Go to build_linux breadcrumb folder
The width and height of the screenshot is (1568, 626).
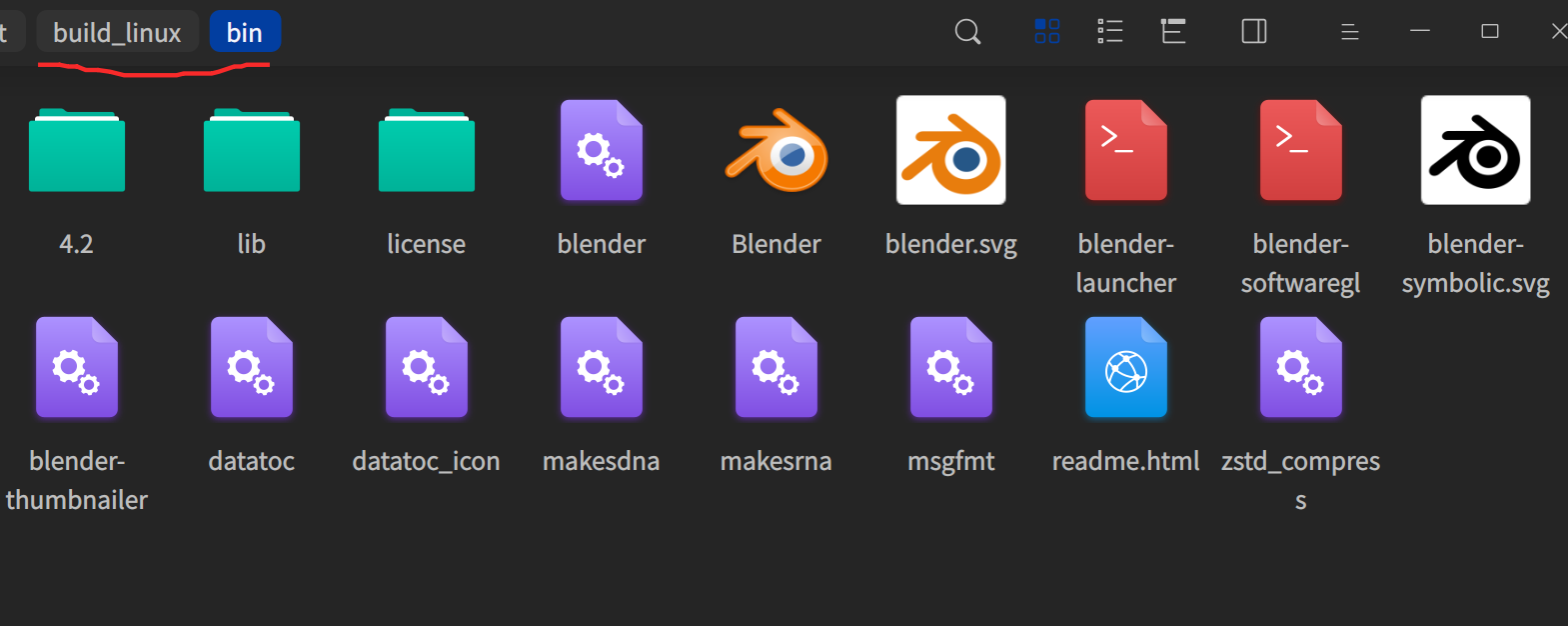(x=117, y=32)
